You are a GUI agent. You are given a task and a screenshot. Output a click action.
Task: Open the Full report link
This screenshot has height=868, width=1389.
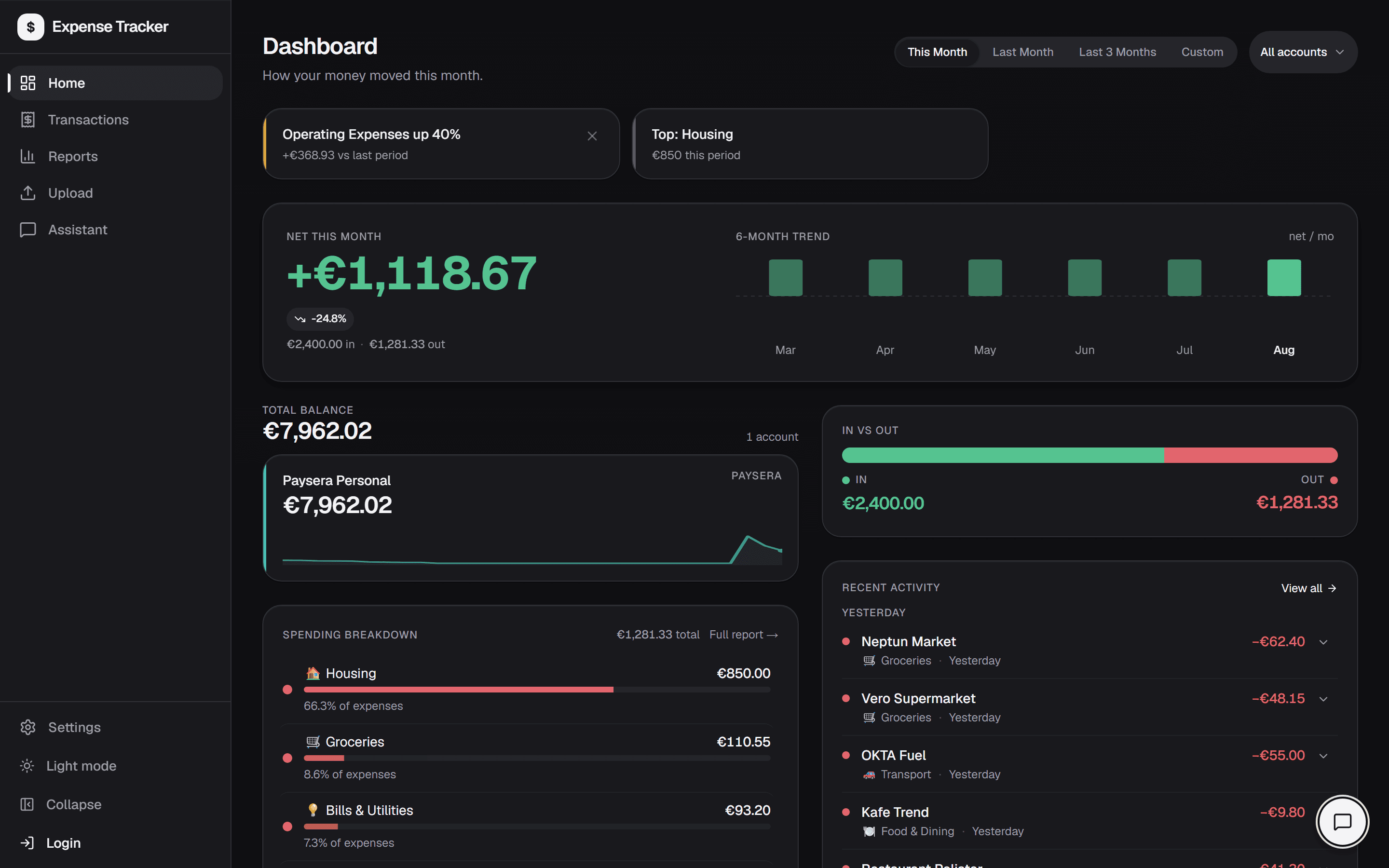click(x=743, y=634)
